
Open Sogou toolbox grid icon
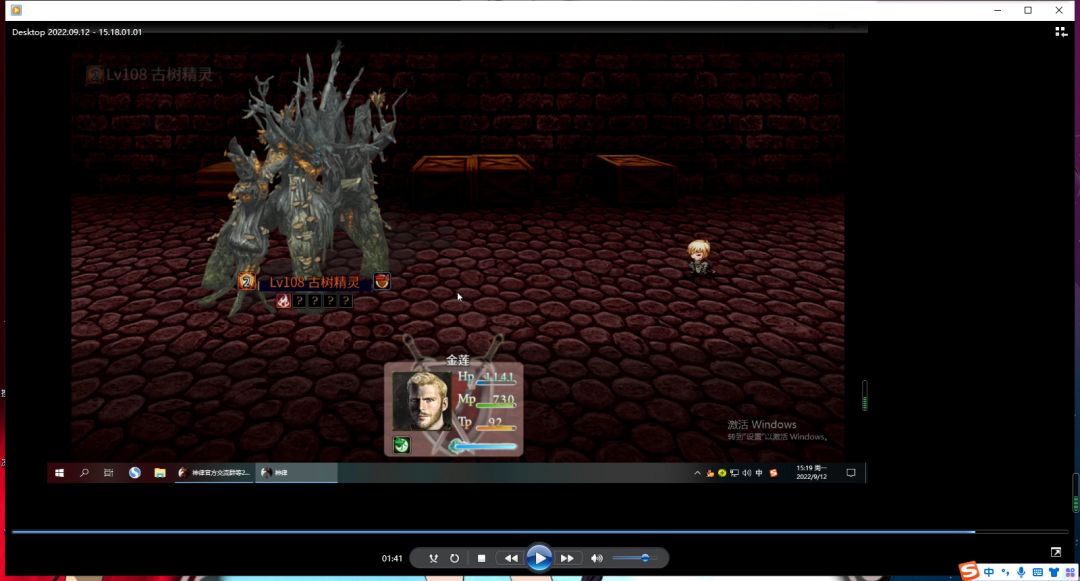click(x=1070, y=572)
